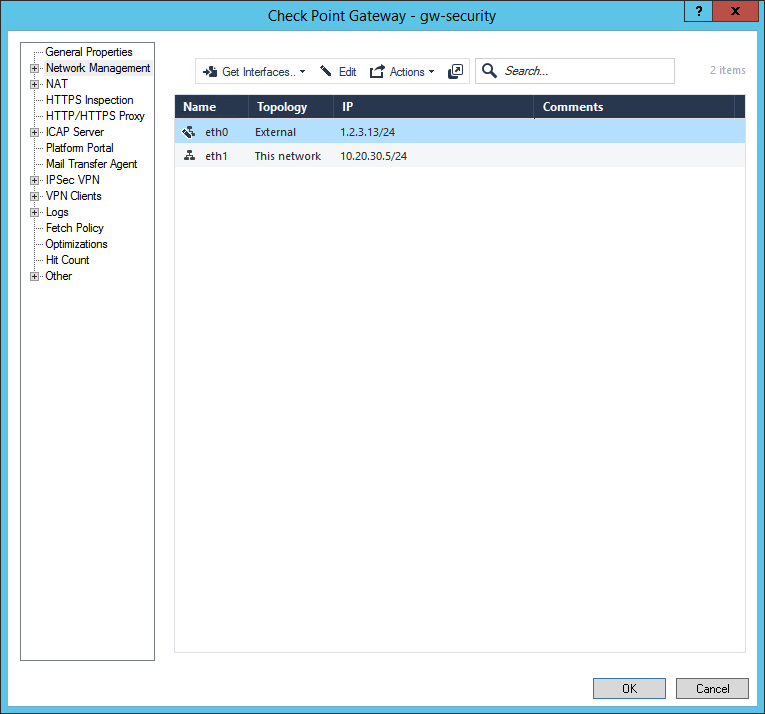Click the Edit pencil icon
This screenshot has height=714, width=765.
(326, 72)
